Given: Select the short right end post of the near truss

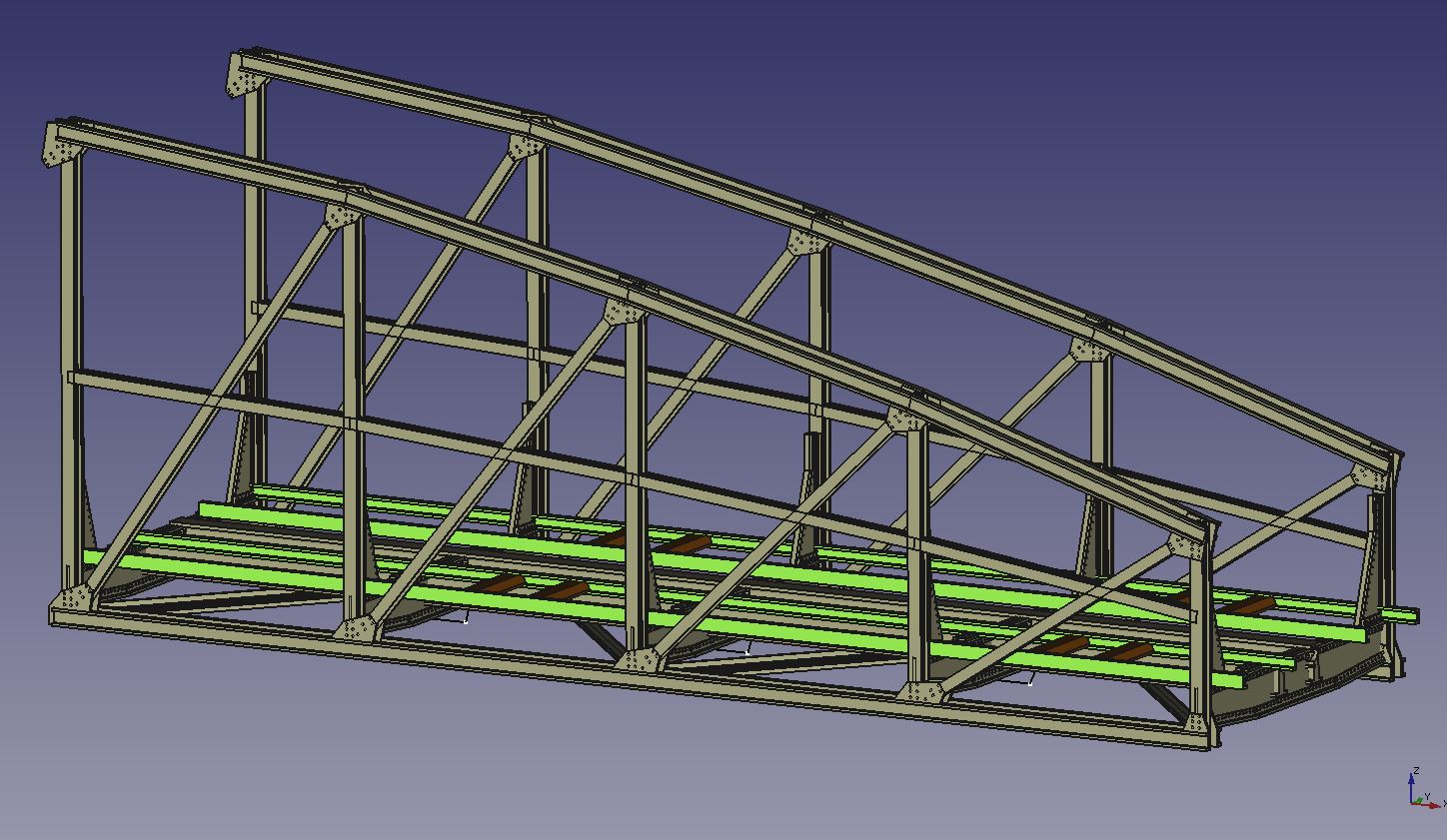Looking at the screenshot, I should [1199, 639].
